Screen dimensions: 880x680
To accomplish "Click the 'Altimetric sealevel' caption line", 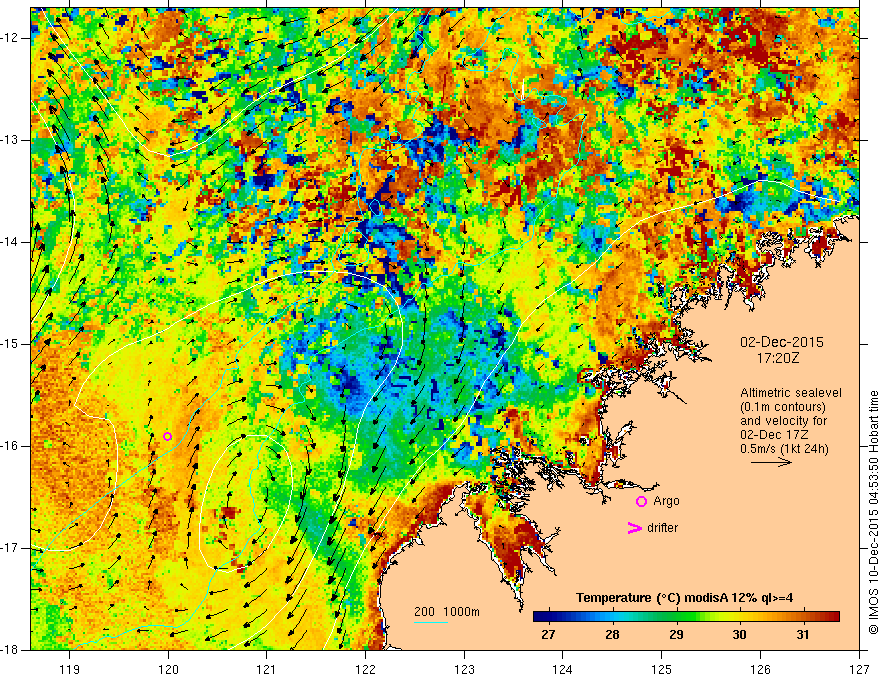I will click(791, 393).
